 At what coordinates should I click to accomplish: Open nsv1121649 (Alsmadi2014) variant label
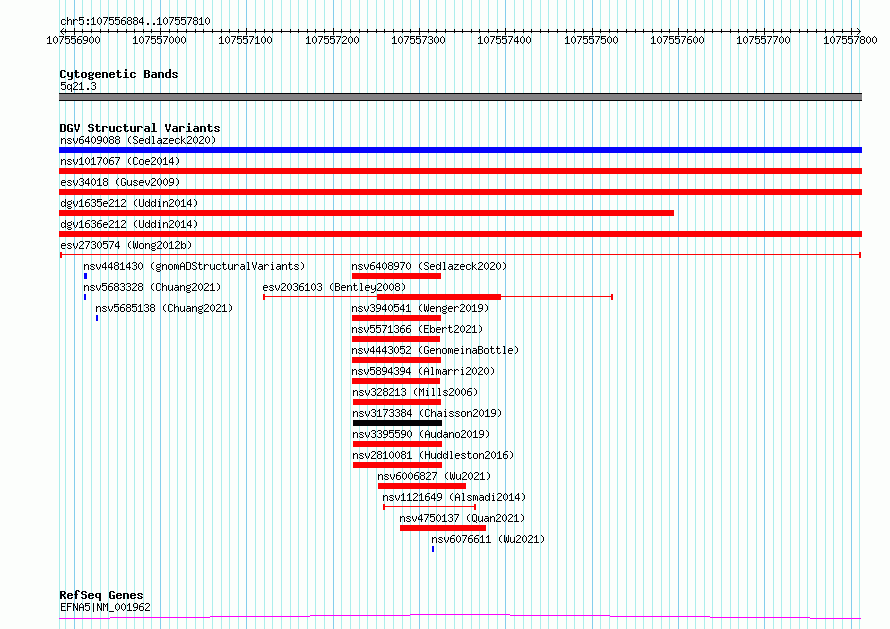pos(454,497)
